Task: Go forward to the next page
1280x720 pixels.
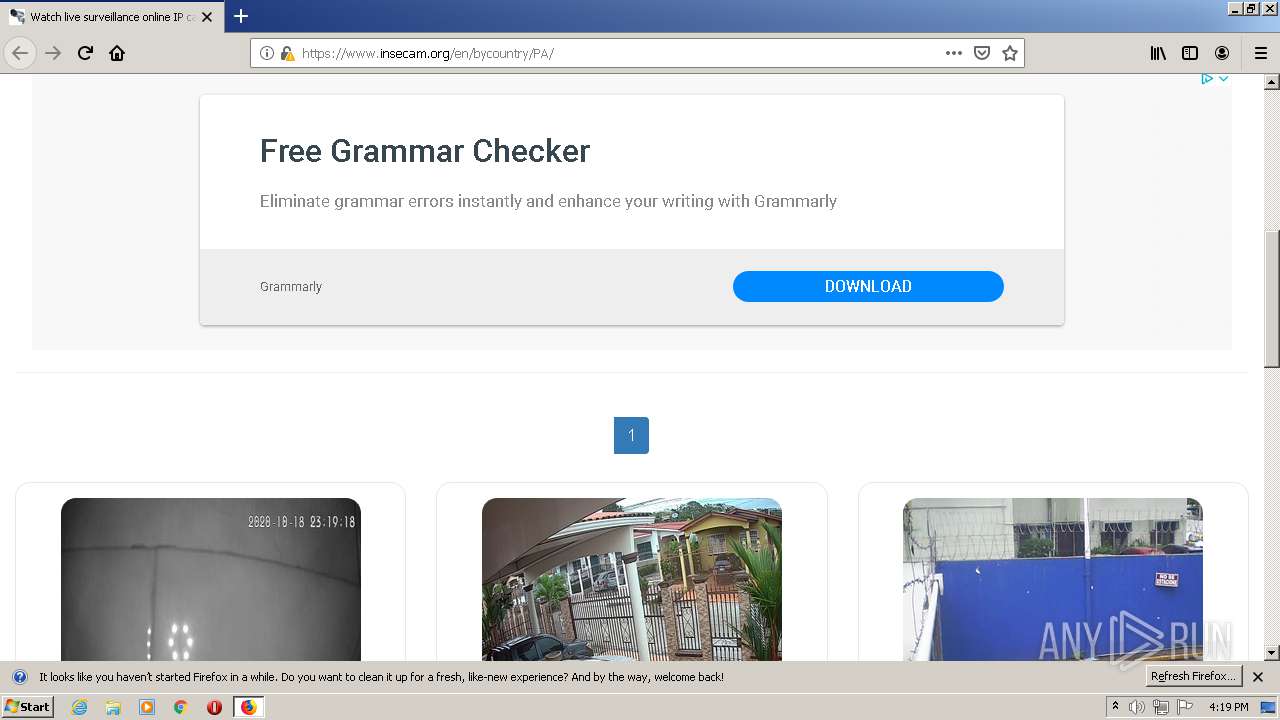Action: pyautogui.click(x=53, y=53)
